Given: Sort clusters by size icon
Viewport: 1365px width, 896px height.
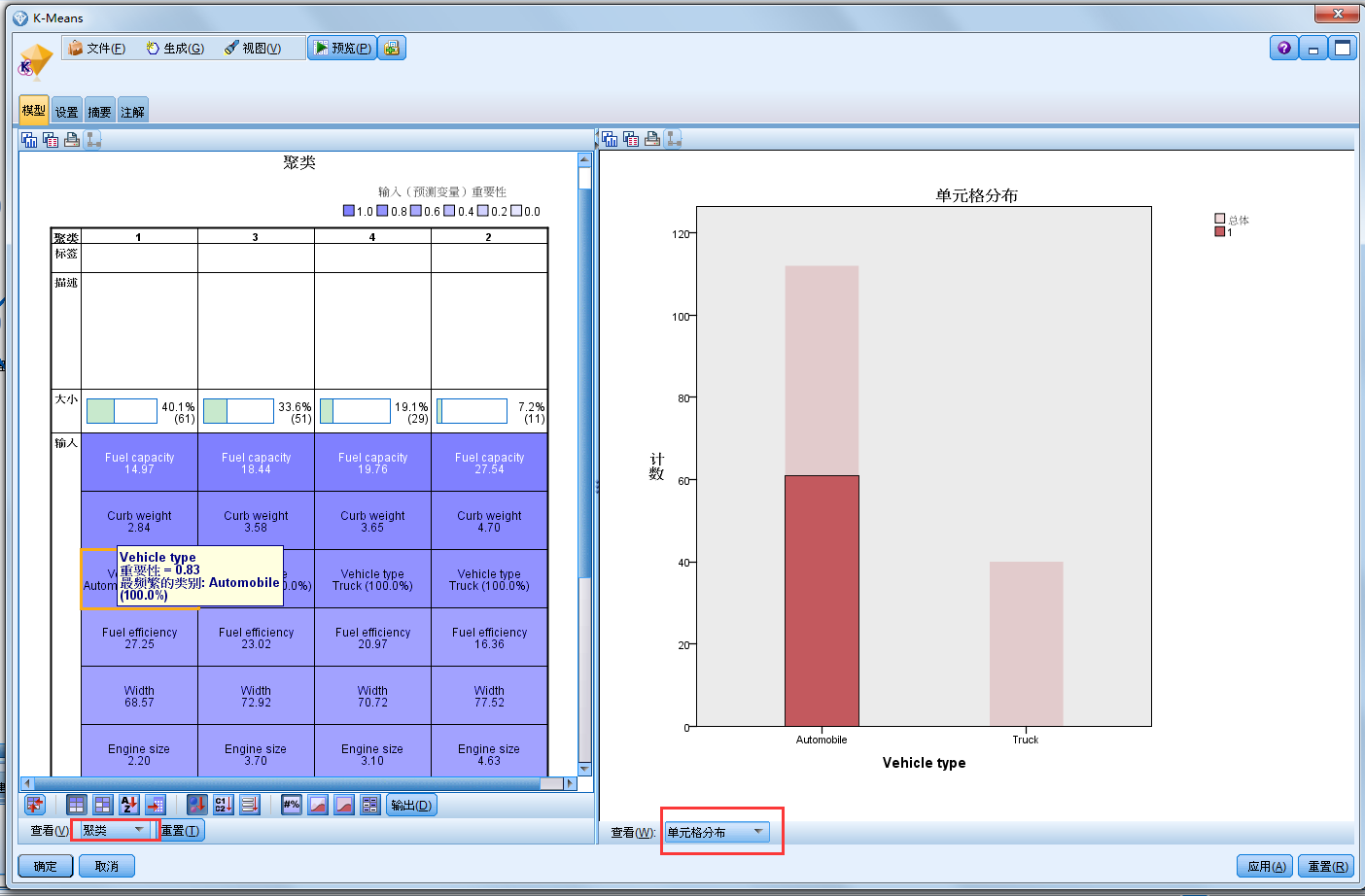Looking at the screenshot, I should (197, 805).
